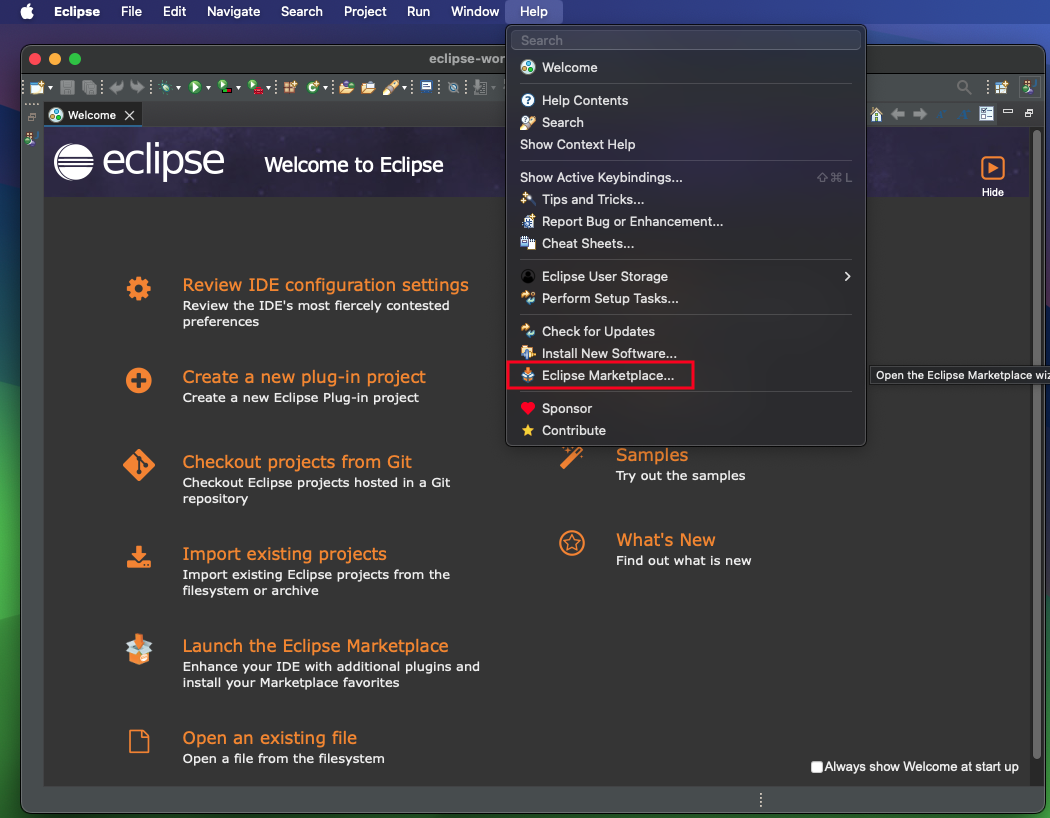The height and width of the screenshot is (818, 1050).
Task: Click the Save toolbar icon
Action: [67, 87]
